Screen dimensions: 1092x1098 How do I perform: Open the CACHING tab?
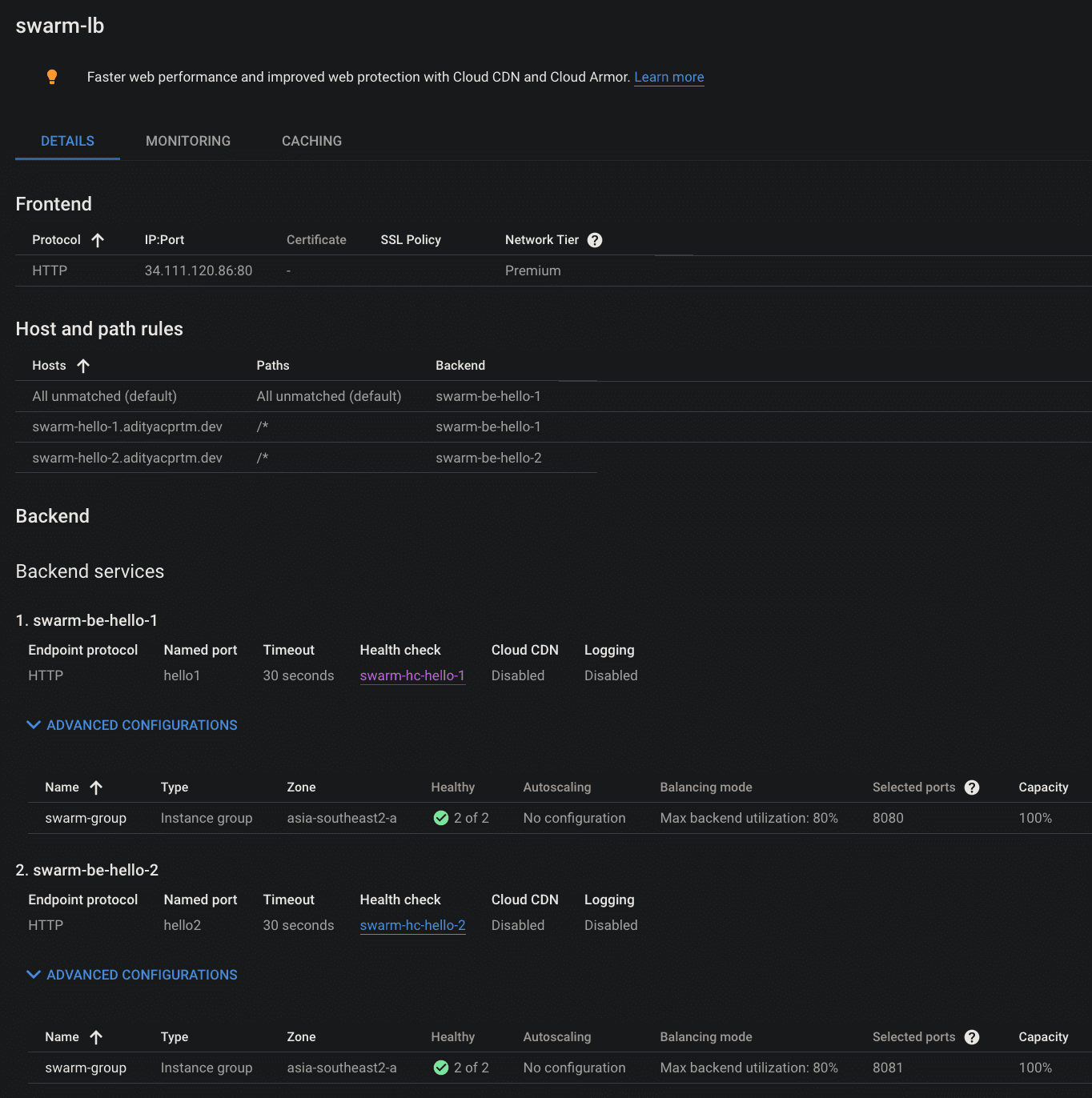pyautogui.click(x=311, y=141)
